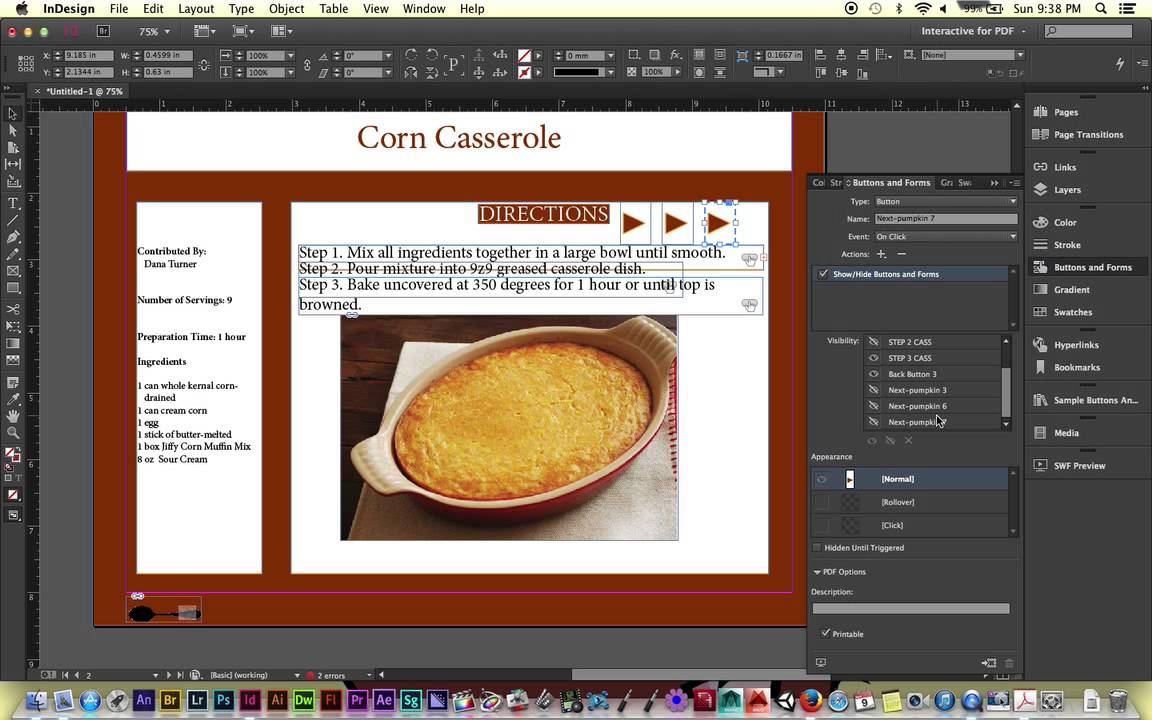The image size is (1152, 720).
Task: Switch to the Gradient tab labeled Gra
Action: [x=946, y=183]
